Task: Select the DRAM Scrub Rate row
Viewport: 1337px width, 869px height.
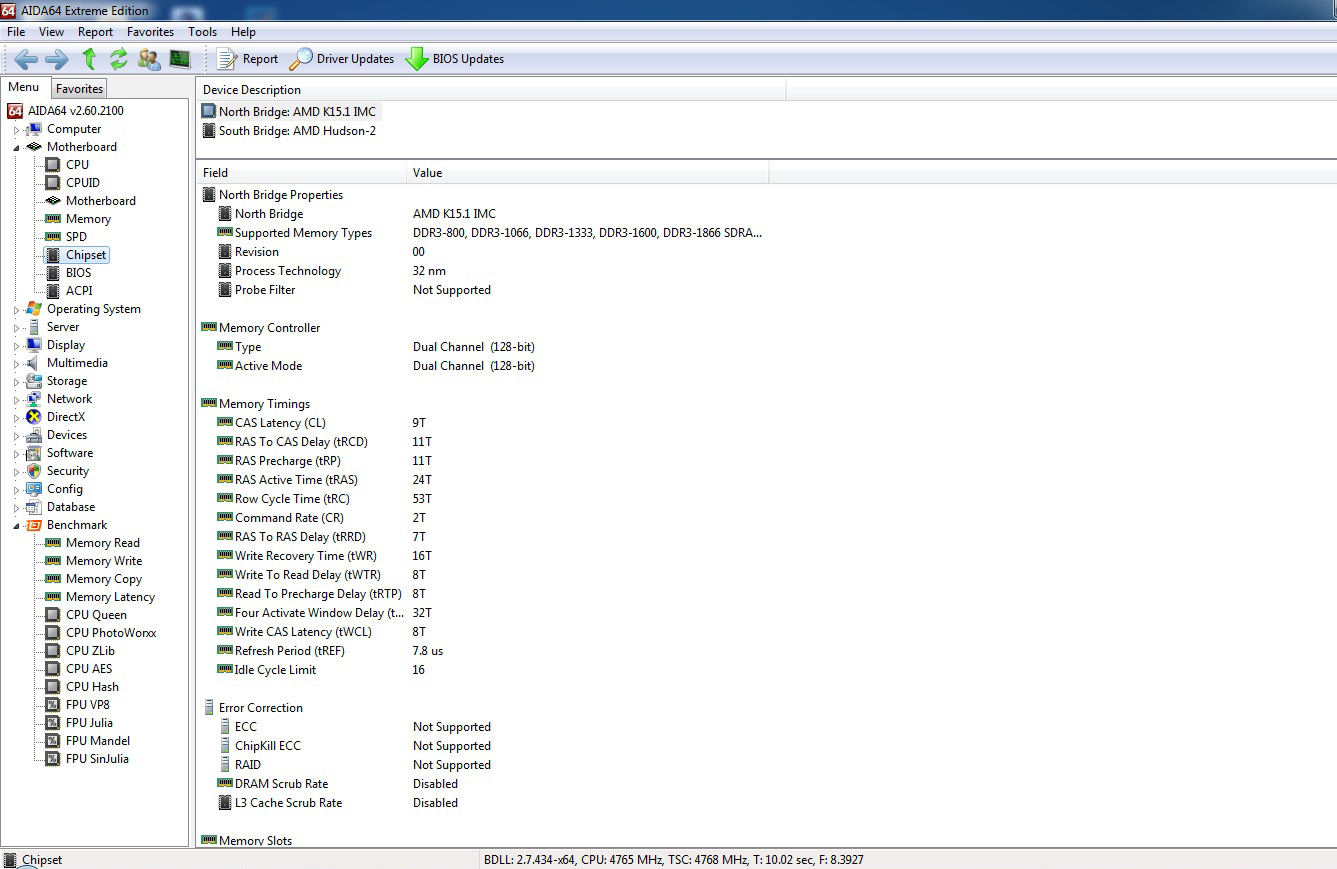Action: point(338,784)
